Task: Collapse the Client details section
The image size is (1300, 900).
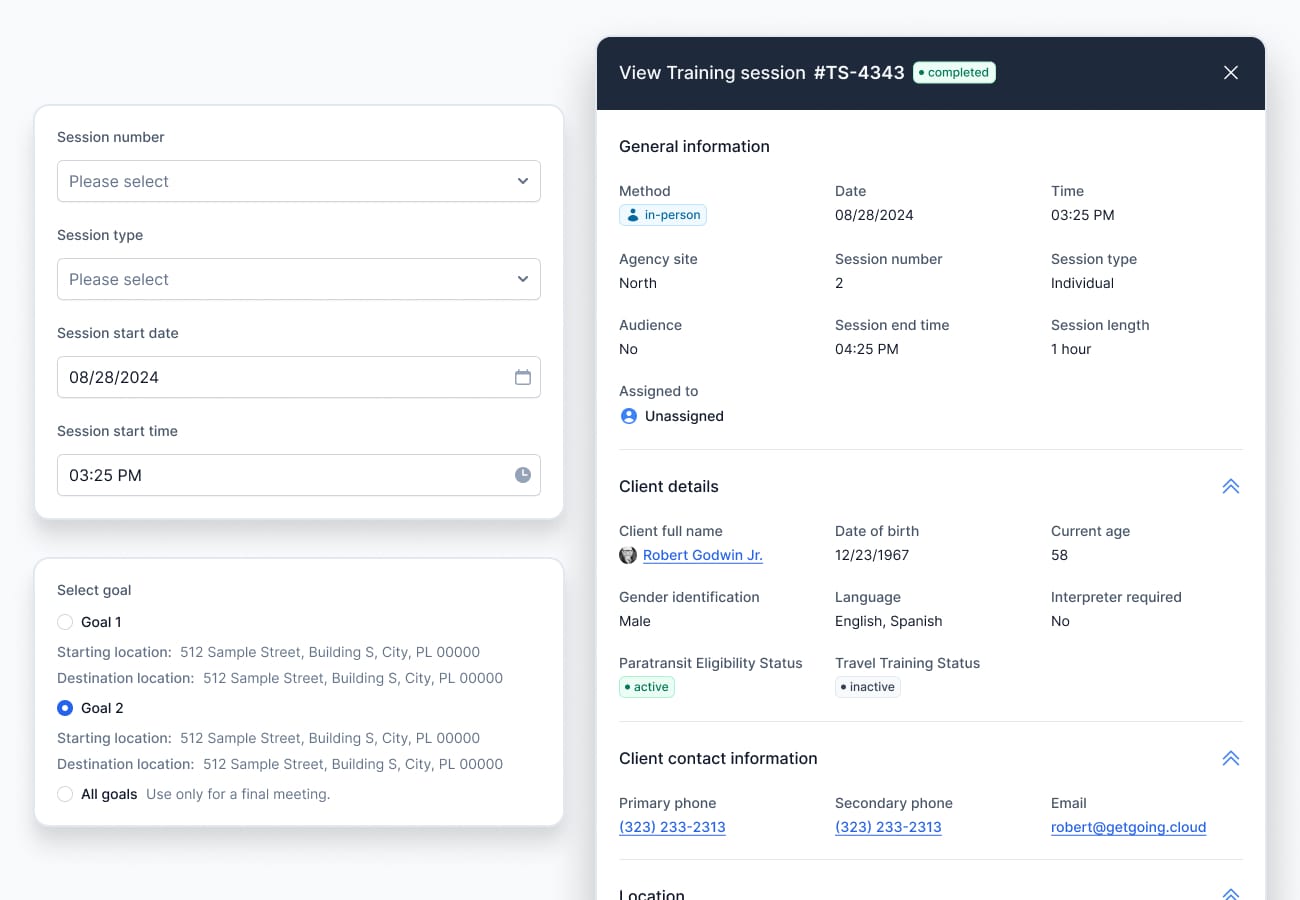Action: click(x=1231, y=486)
